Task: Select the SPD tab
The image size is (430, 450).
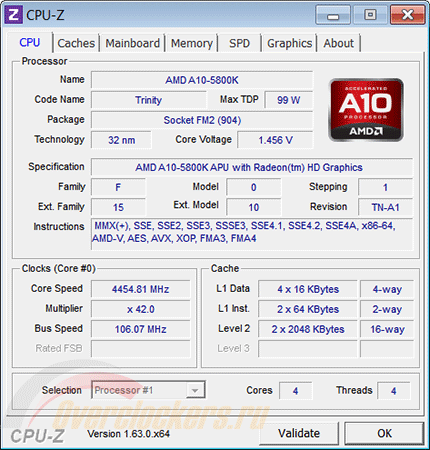Action: [239, 43]
